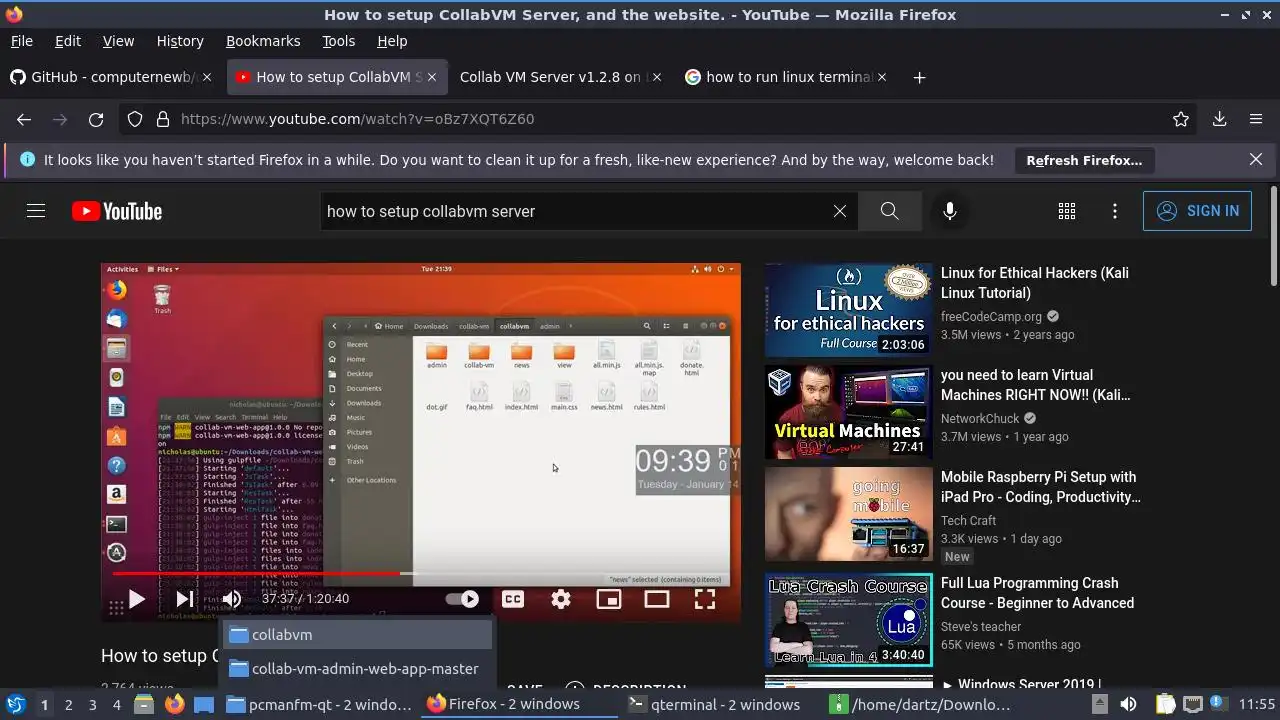
Task: Switch to miniplayer mode
Action: tap(609, 599)
